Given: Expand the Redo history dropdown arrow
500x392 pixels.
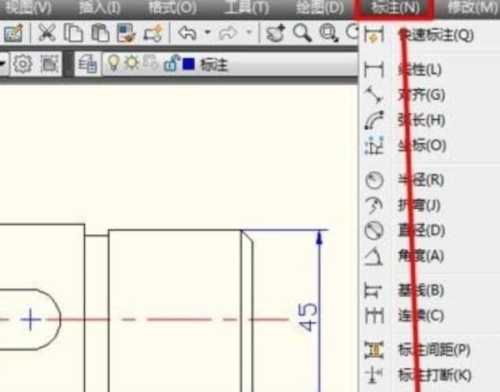Looking at the screenshot, I should 248,33.
